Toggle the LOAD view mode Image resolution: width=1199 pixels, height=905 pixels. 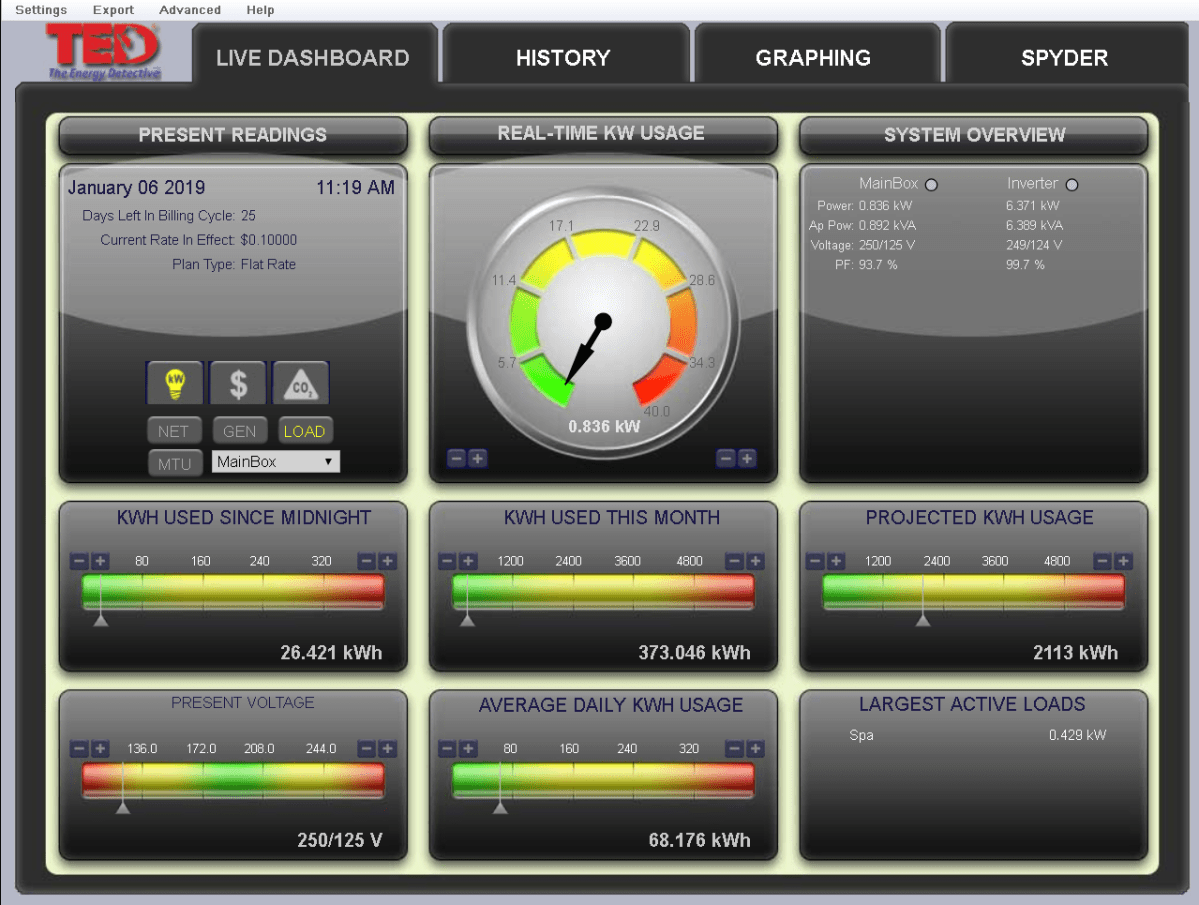(x=304, y=432)
